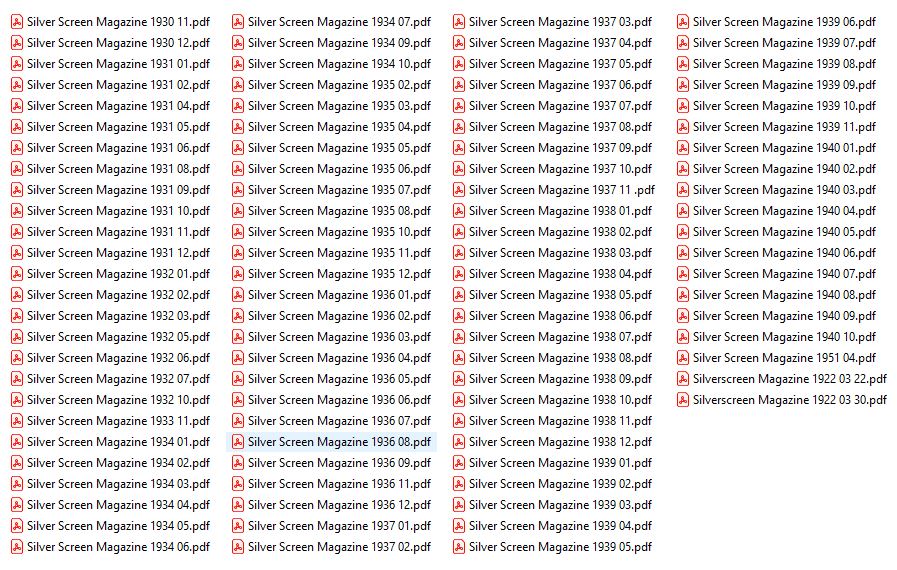Click PDF icon of Silver Screen Magazine 1934 06.pdf
The width and height of the screenshot is (897, 570).
[17, 547]
